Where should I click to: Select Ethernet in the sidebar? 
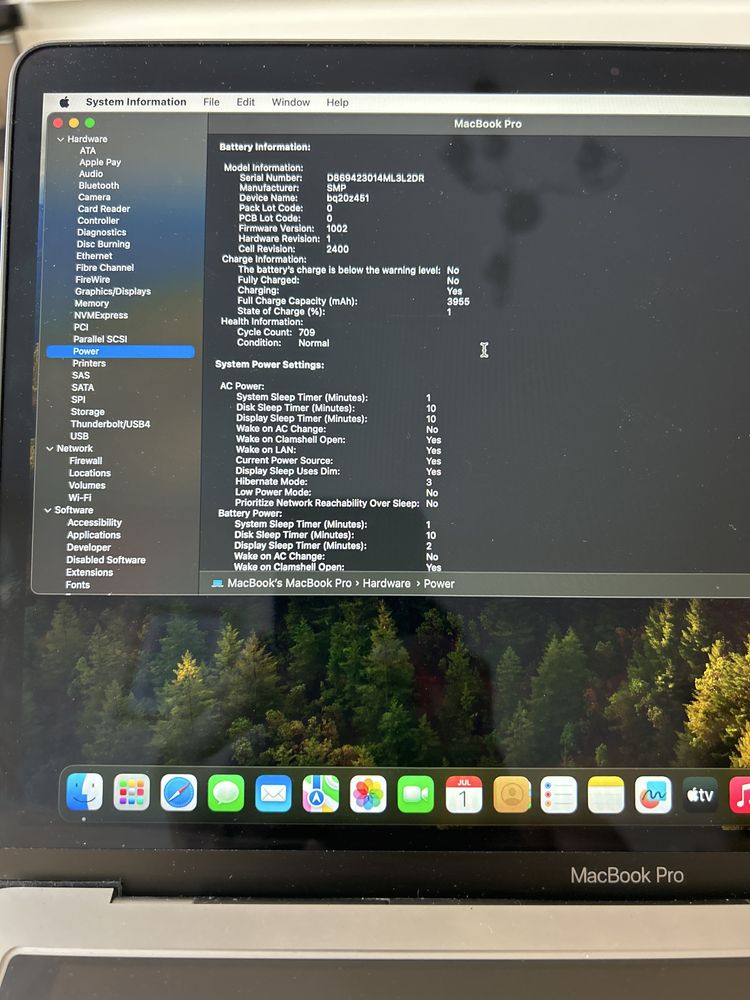tap(94, 256)
